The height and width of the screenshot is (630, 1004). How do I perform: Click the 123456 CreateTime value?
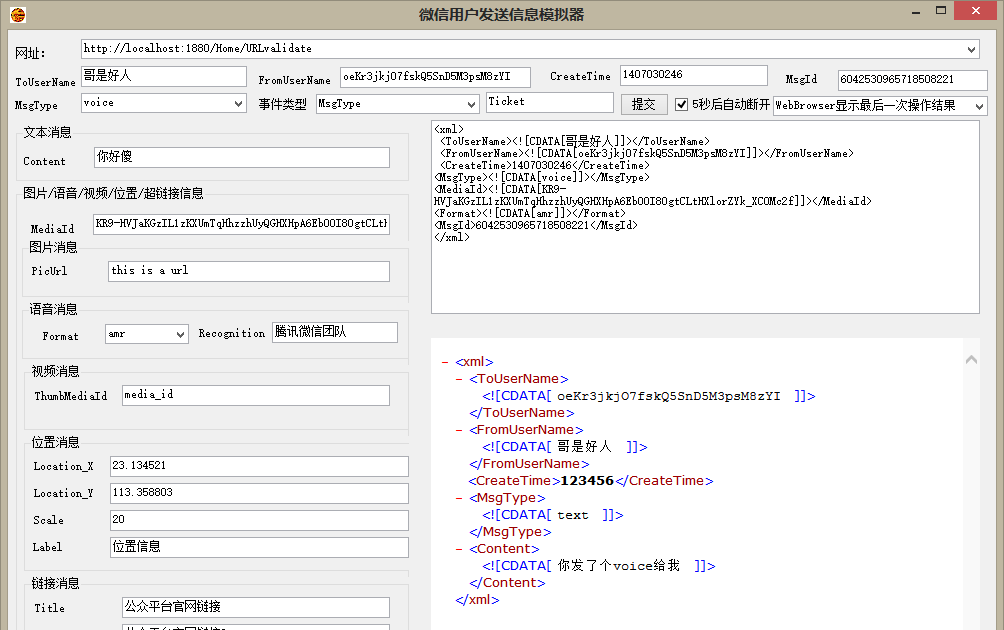587,481
